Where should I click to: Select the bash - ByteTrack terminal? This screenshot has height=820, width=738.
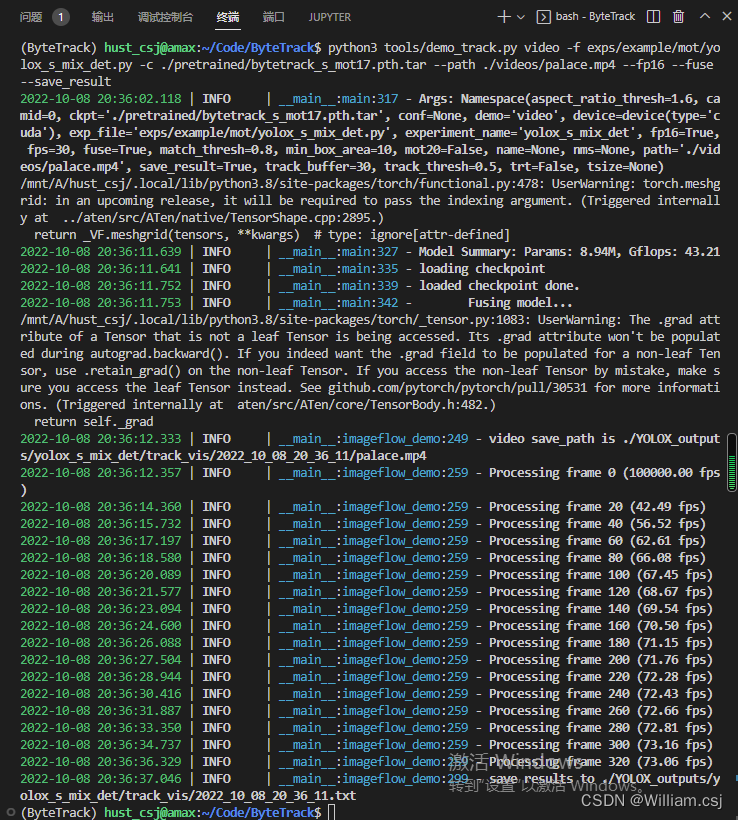coord(595,17)
